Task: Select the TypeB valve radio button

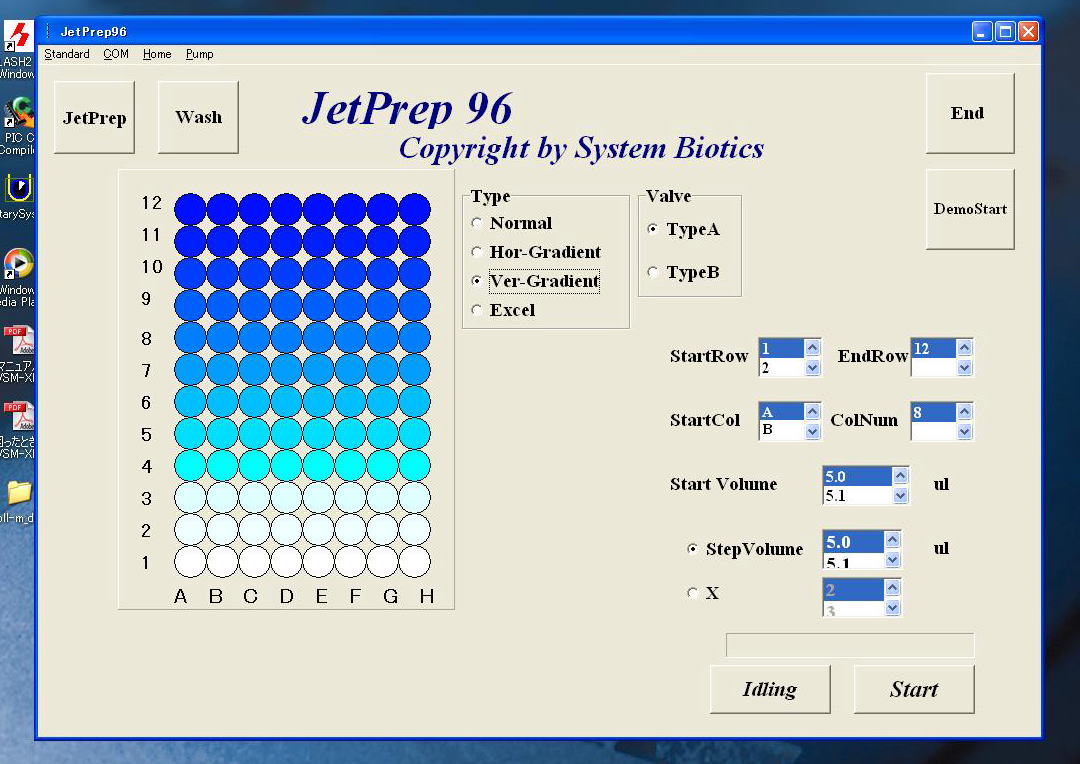Action: [x=653, y=273]
